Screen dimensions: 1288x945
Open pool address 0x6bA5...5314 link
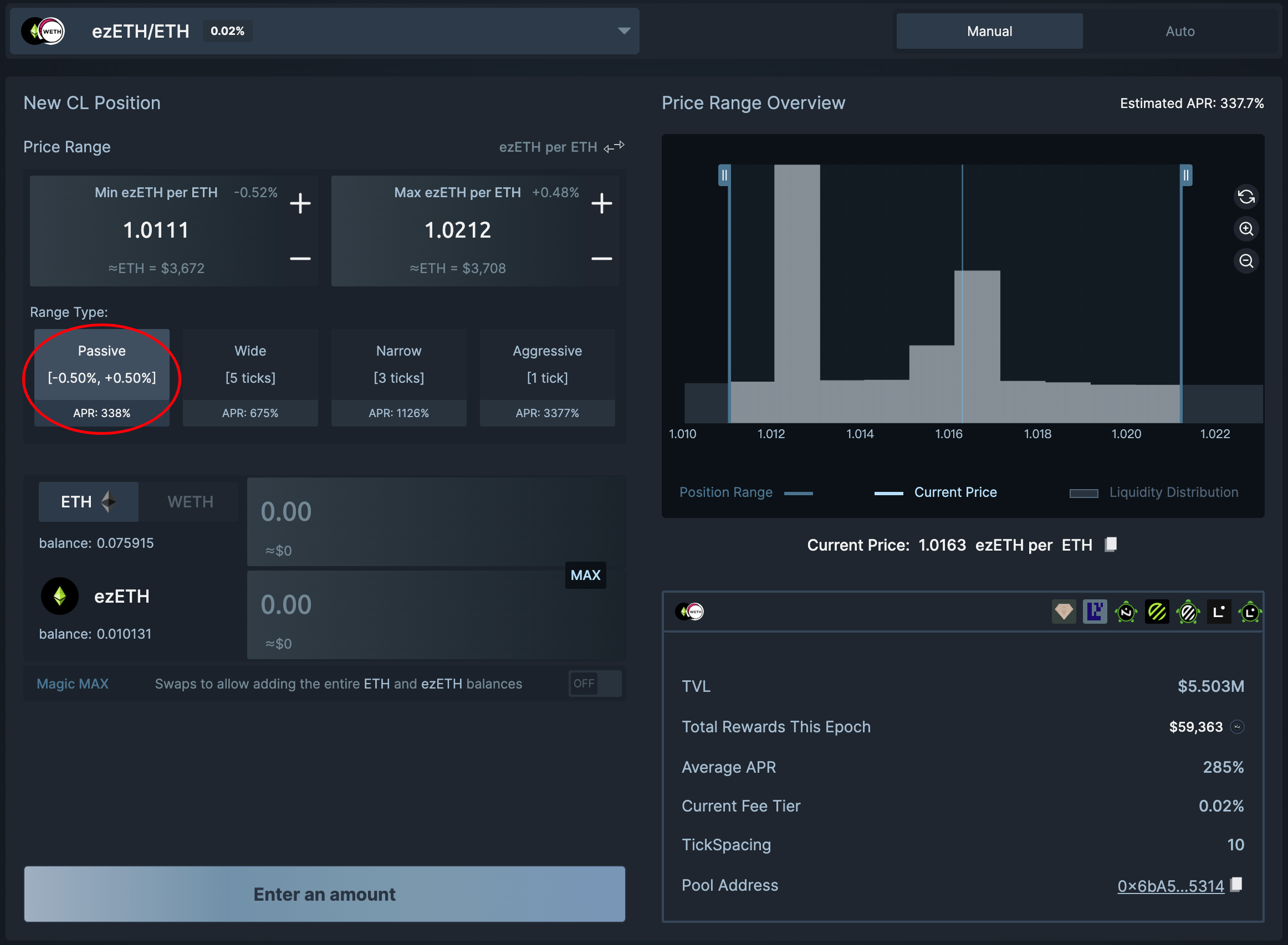[1170, 886]
